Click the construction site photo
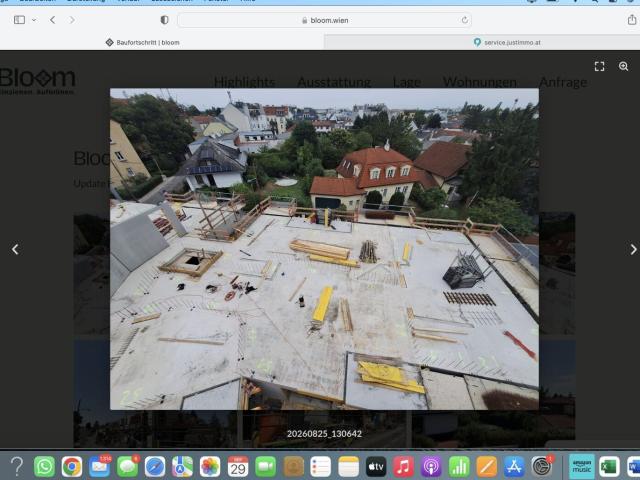The height and width of the screenshot is (480, 640). click(324, 249)
